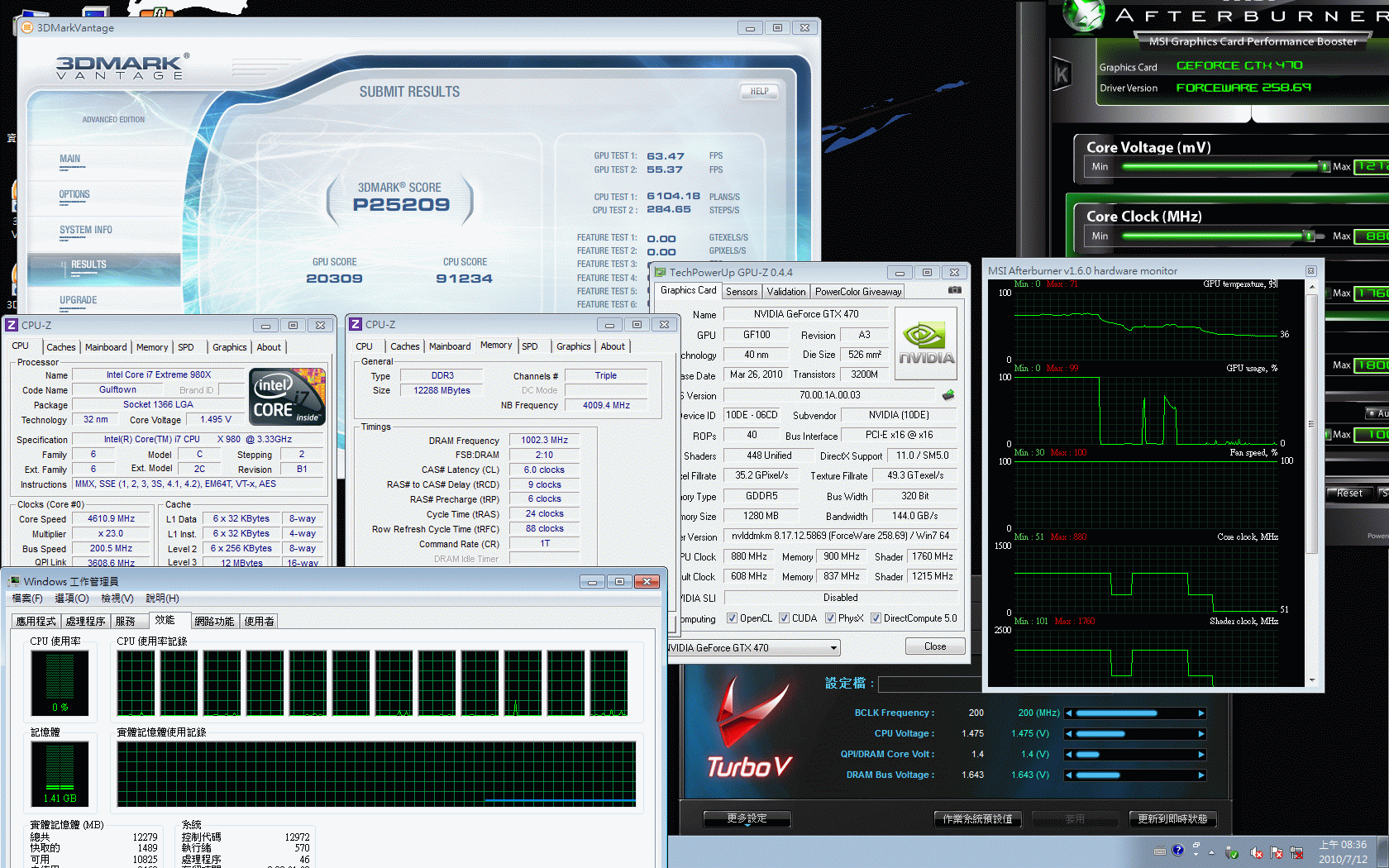Click the clock showing 上午 08:36

[x=1343, y=846]
